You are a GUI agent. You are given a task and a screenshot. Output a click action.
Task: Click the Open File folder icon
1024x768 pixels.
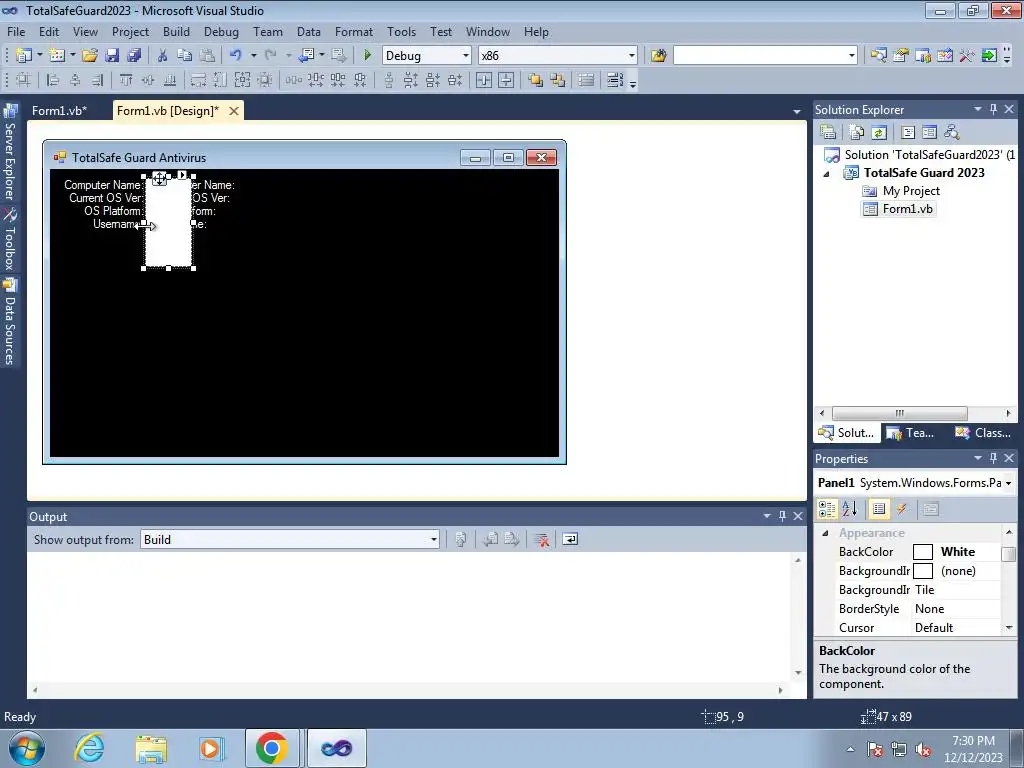point(90,56)
